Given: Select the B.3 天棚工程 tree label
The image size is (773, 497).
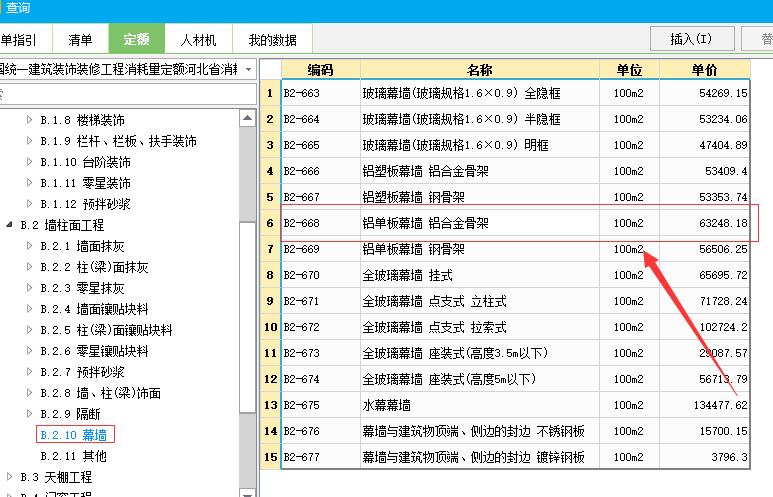Looking at the screenshot, I should [56, 477].
